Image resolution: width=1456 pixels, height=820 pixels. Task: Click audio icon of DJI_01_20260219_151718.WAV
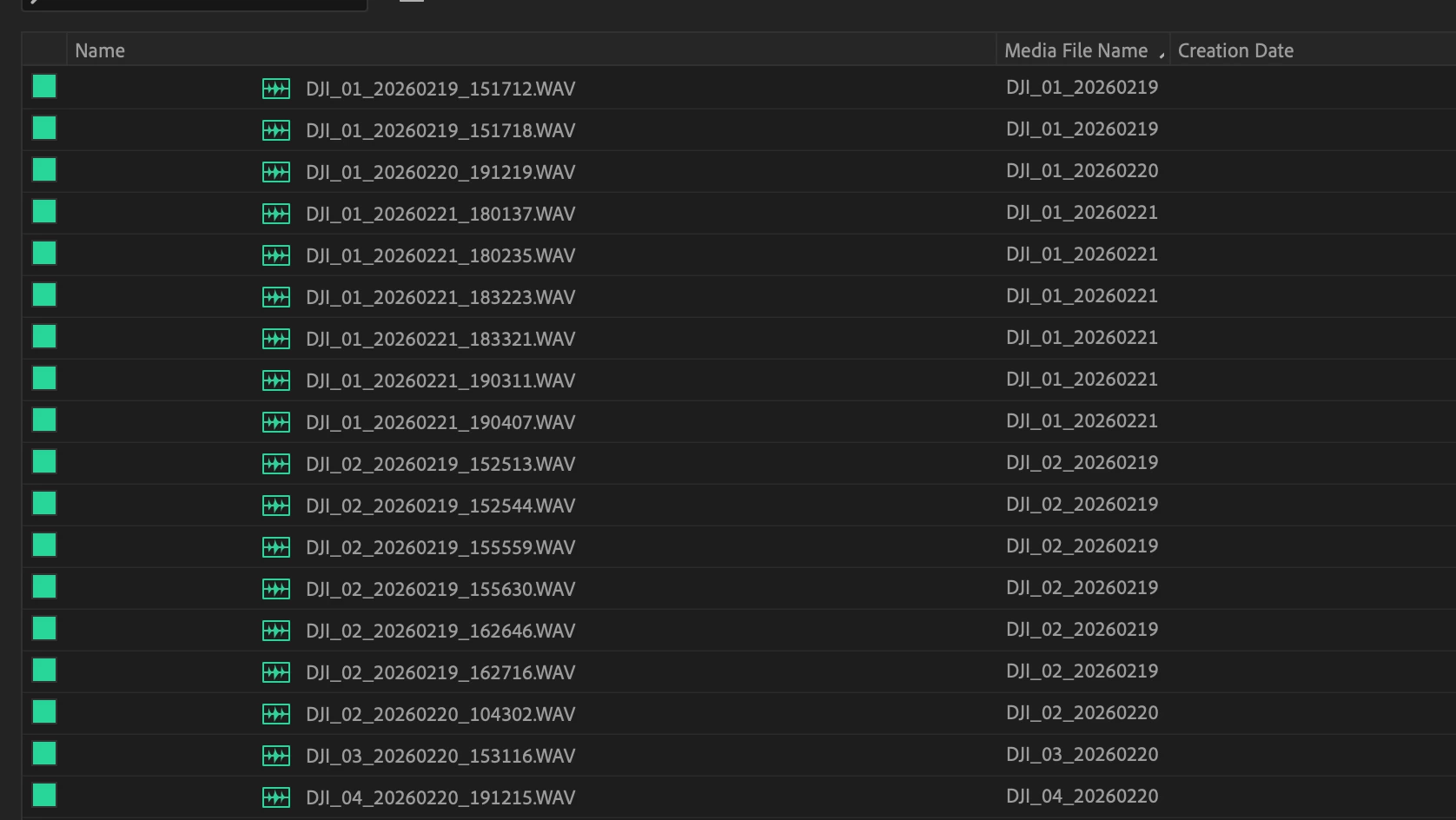[x=276, y=130]
